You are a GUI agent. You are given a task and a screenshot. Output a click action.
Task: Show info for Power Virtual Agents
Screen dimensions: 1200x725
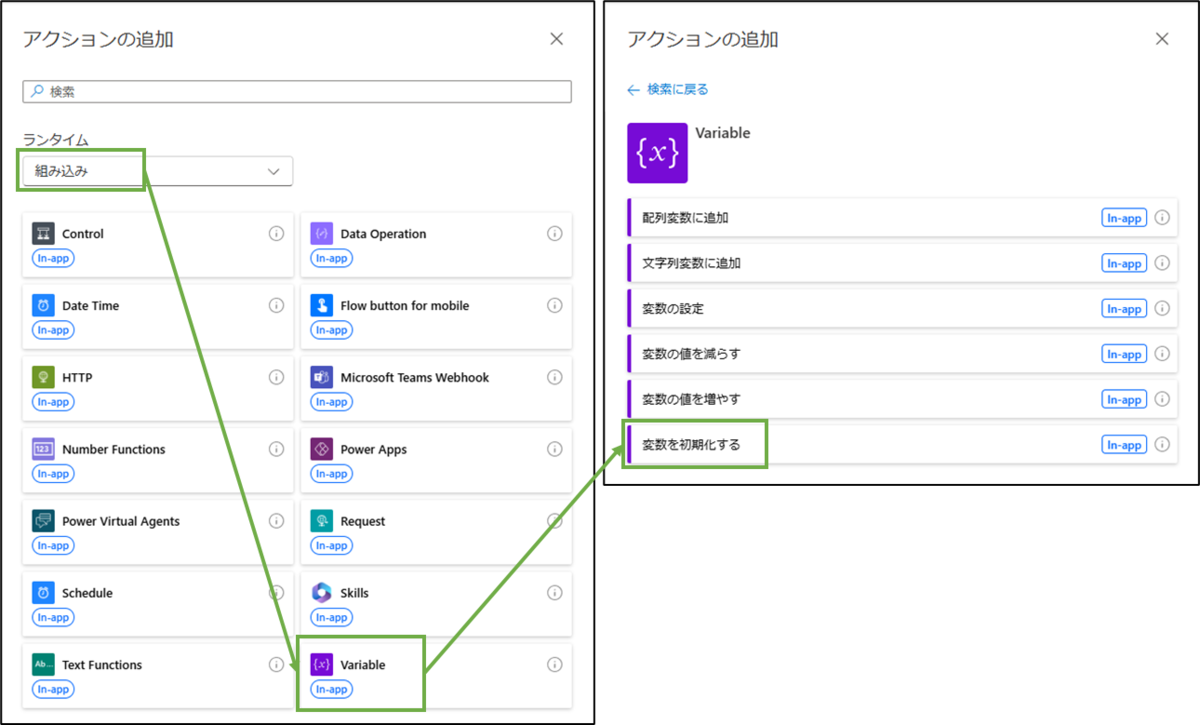(276, 522)
